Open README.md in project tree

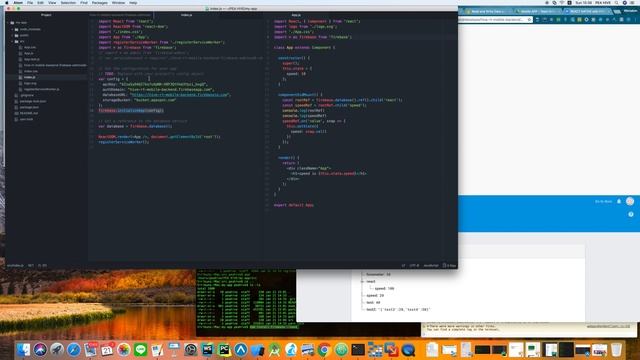[x=29, y=113]
